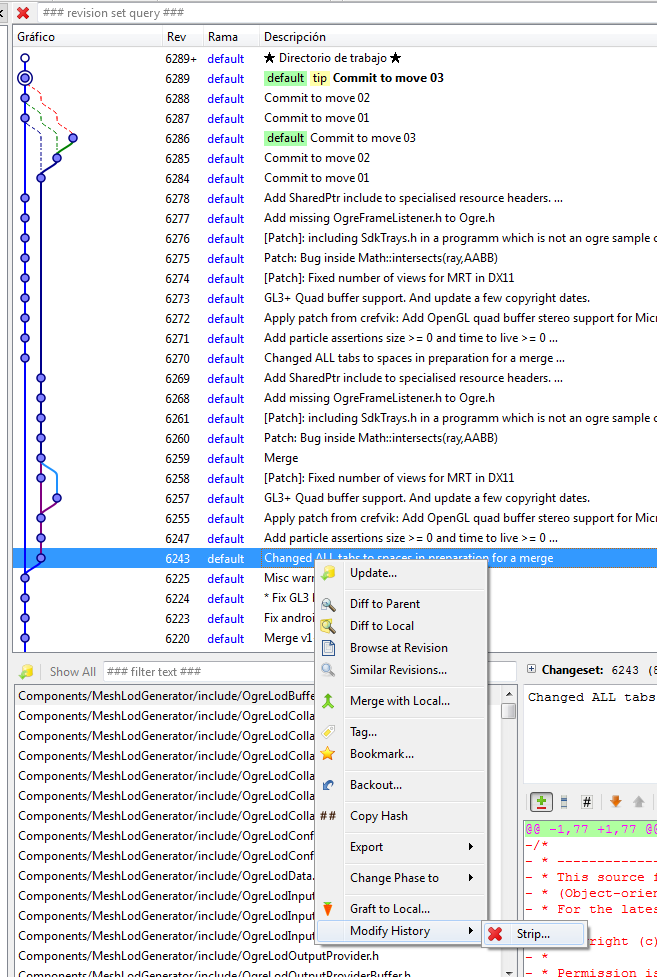
Task: Expand the Changeset details plus box
Action: (x=531, y=669)
